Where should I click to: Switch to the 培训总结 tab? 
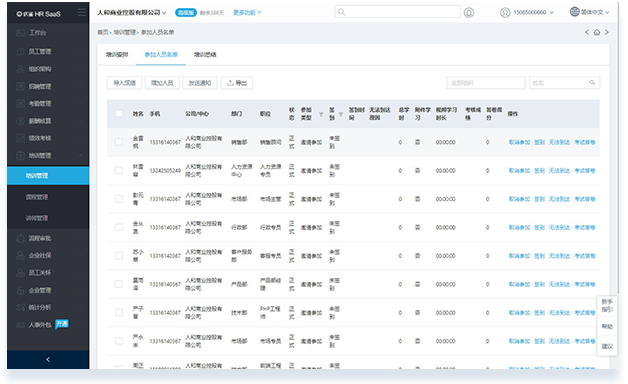(205, 54)
